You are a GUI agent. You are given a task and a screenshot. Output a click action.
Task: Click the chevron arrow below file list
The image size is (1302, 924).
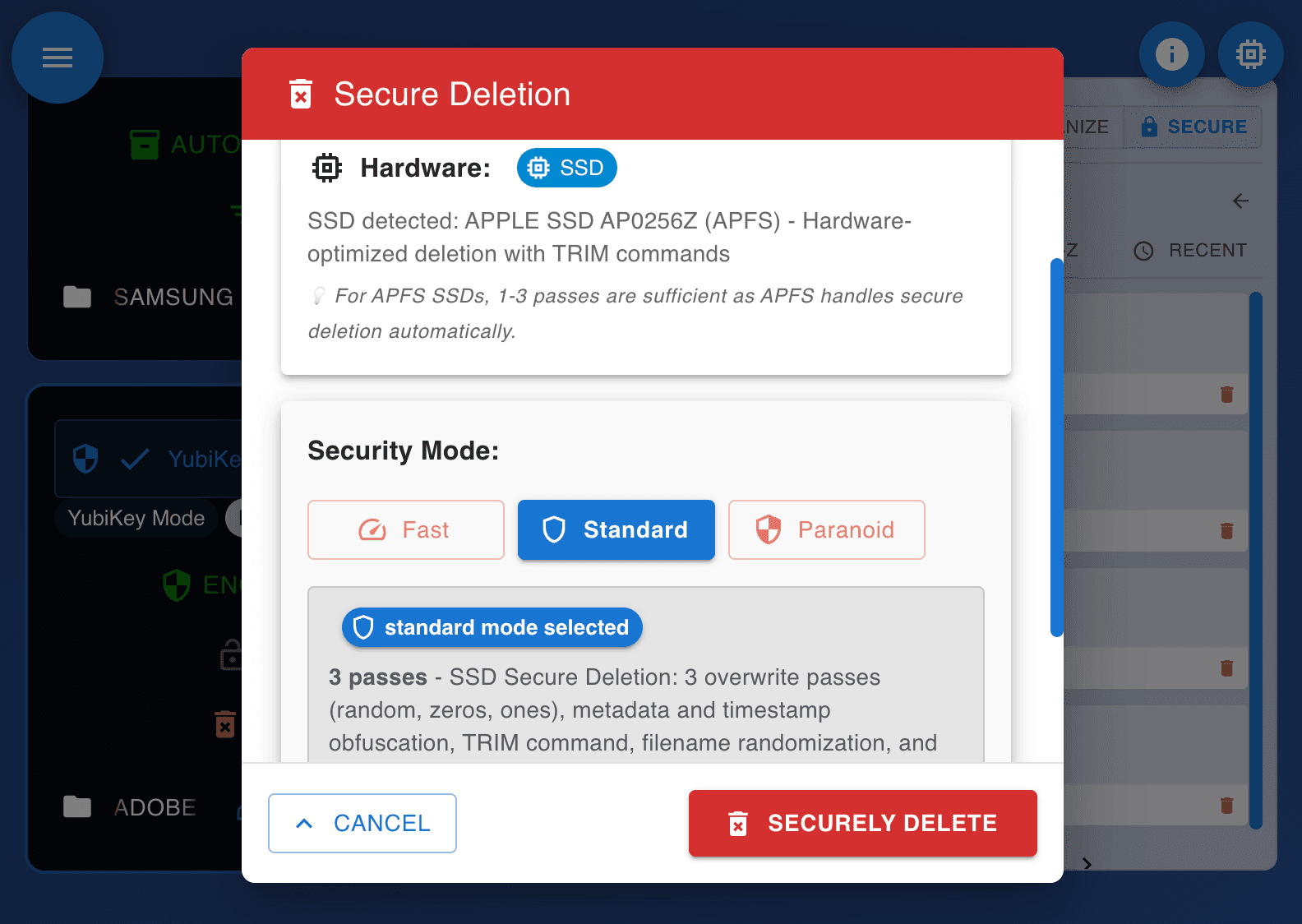click(1087, 863)
